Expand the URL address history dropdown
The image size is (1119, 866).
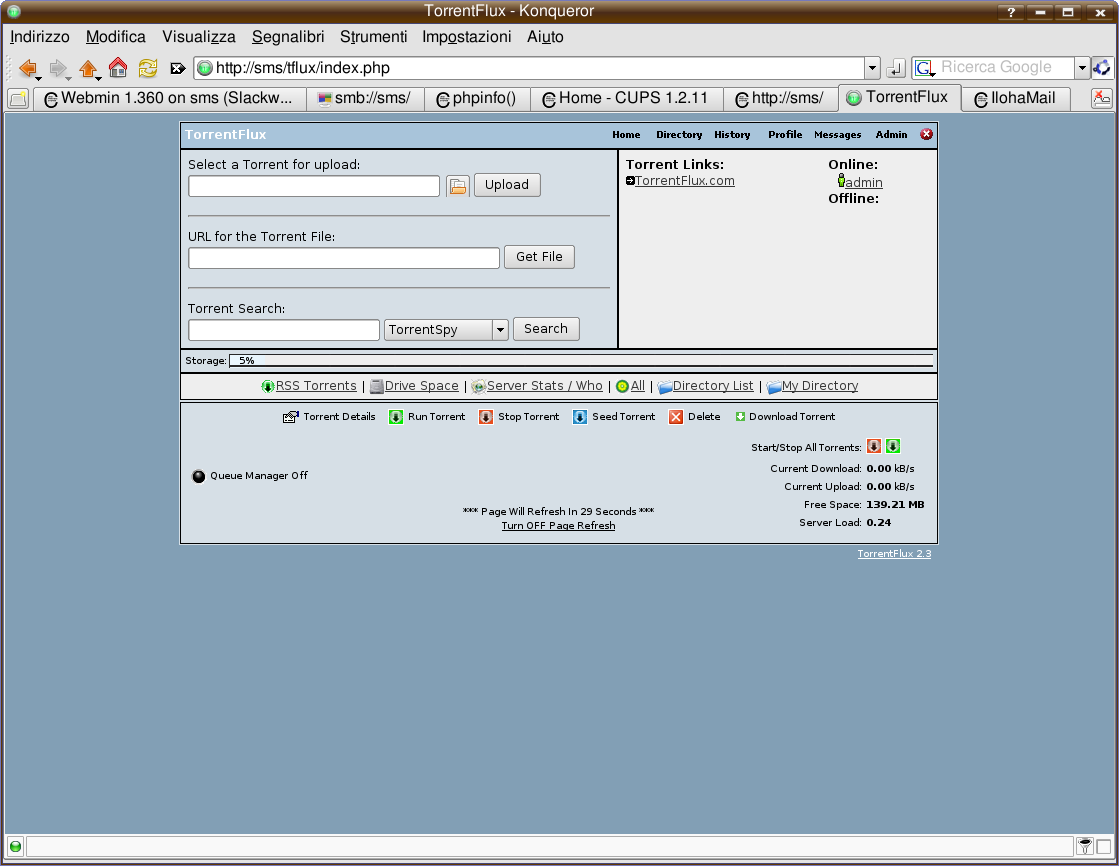(x=872, y=68)
